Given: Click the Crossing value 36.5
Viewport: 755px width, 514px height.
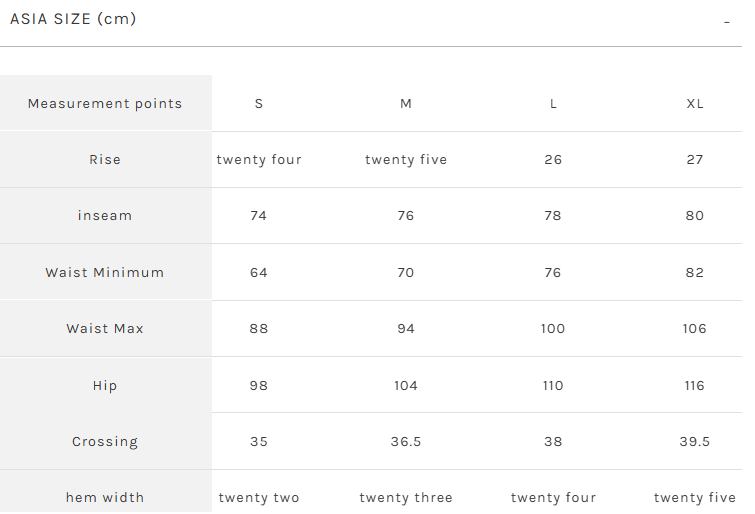Looking at the screenshot, I should tap(406, 441).
